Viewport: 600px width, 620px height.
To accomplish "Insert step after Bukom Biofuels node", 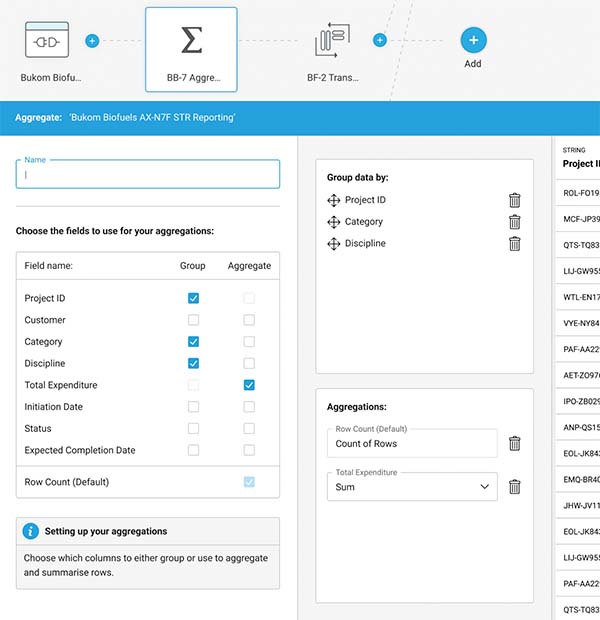I will point(92,41).
